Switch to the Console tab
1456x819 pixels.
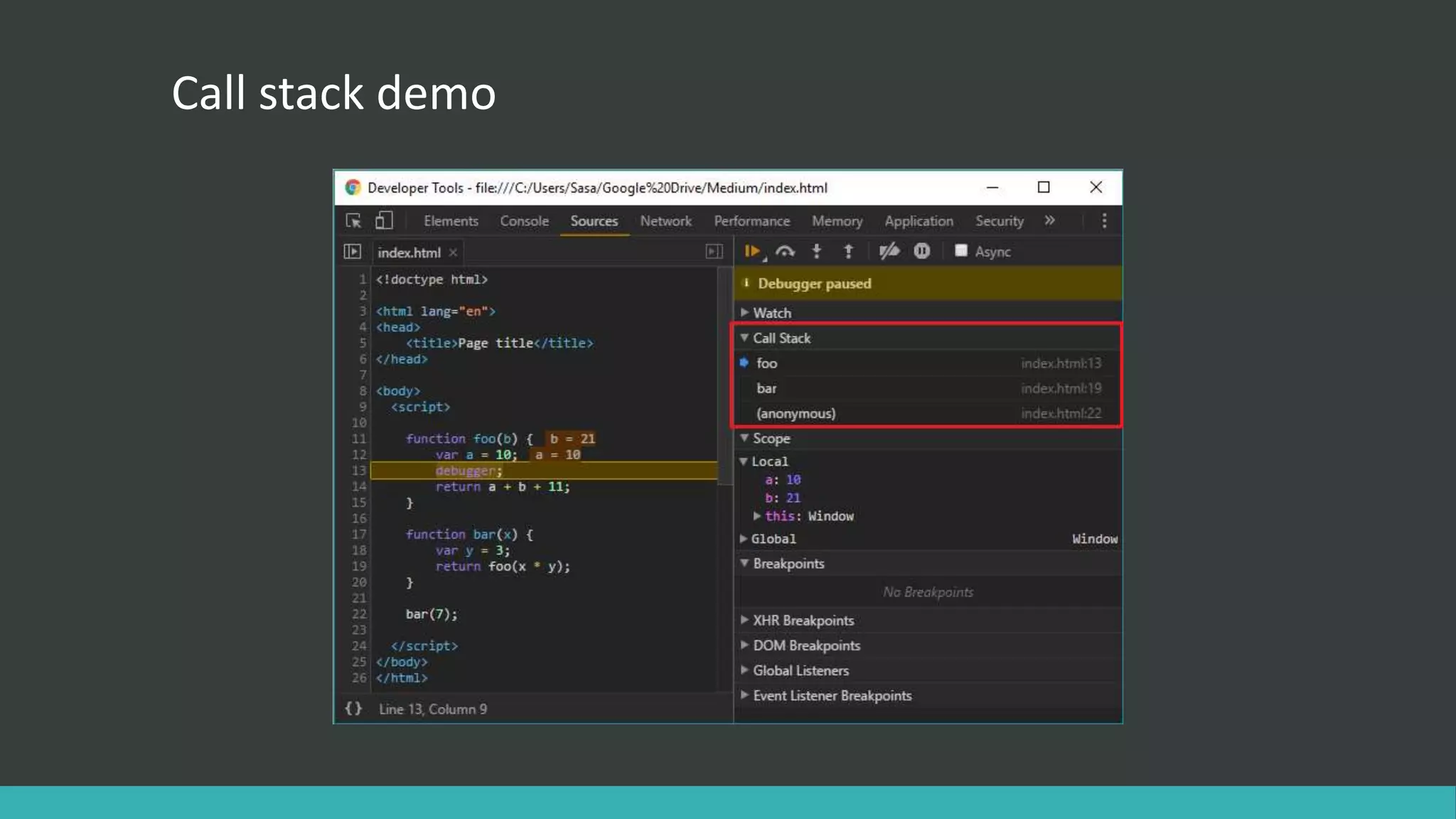pos(524,221)
